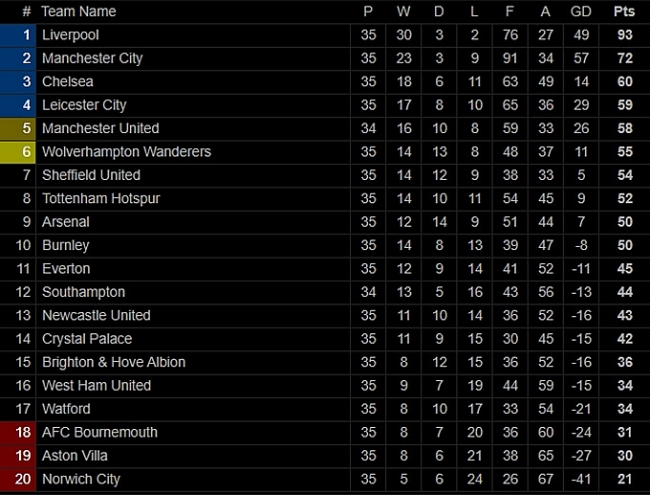Click the olive position 5 badge
650x495 pixels.
[x=18, y=129]
